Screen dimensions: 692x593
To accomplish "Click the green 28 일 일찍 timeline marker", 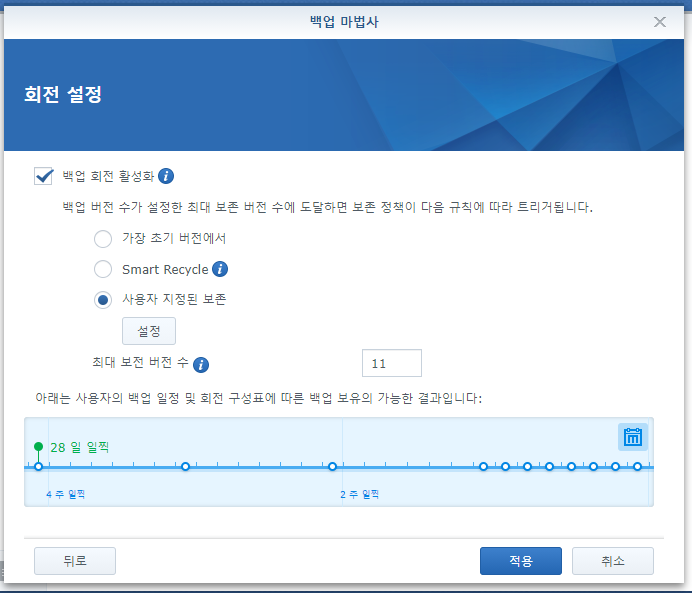I will coord(38,447).
